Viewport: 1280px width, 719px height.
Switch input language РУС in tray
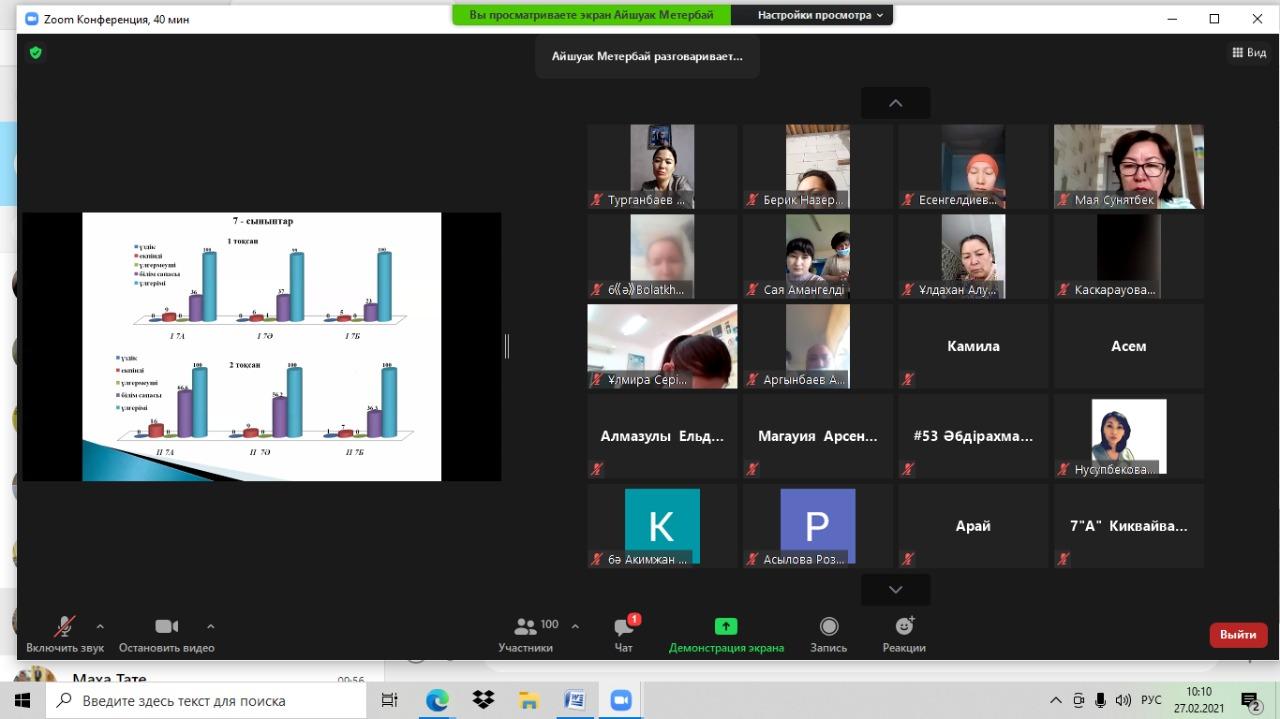pos(1152,700)
